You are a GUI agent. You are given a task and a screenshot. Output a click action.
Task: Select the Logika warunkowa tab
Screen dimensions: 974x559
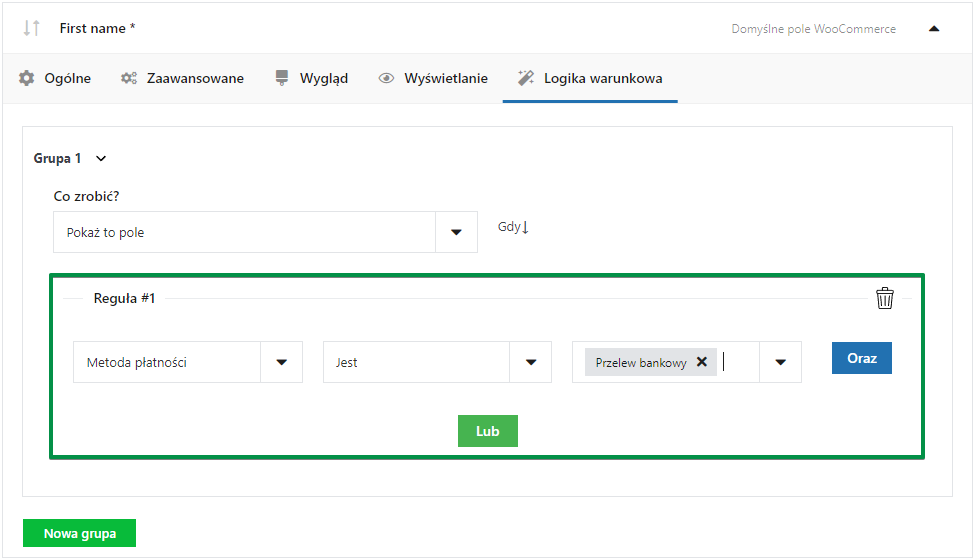pos(590,78)
